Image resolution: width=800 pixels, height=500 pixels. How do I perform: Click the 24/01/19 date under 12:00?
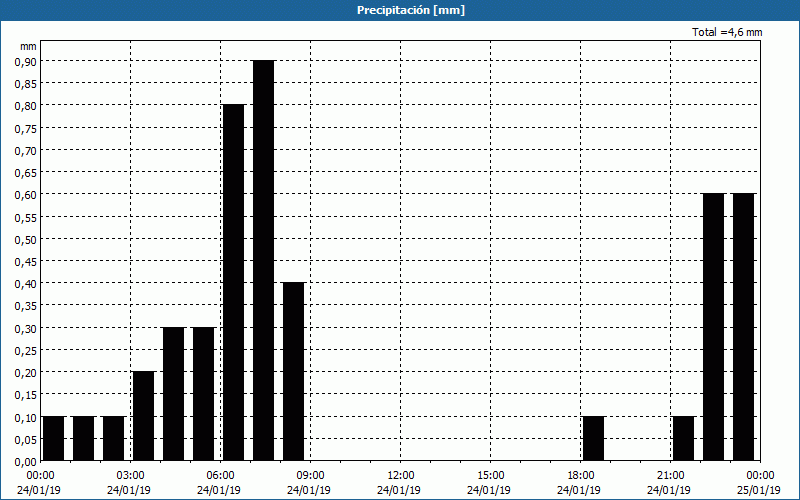pos(399,490)
